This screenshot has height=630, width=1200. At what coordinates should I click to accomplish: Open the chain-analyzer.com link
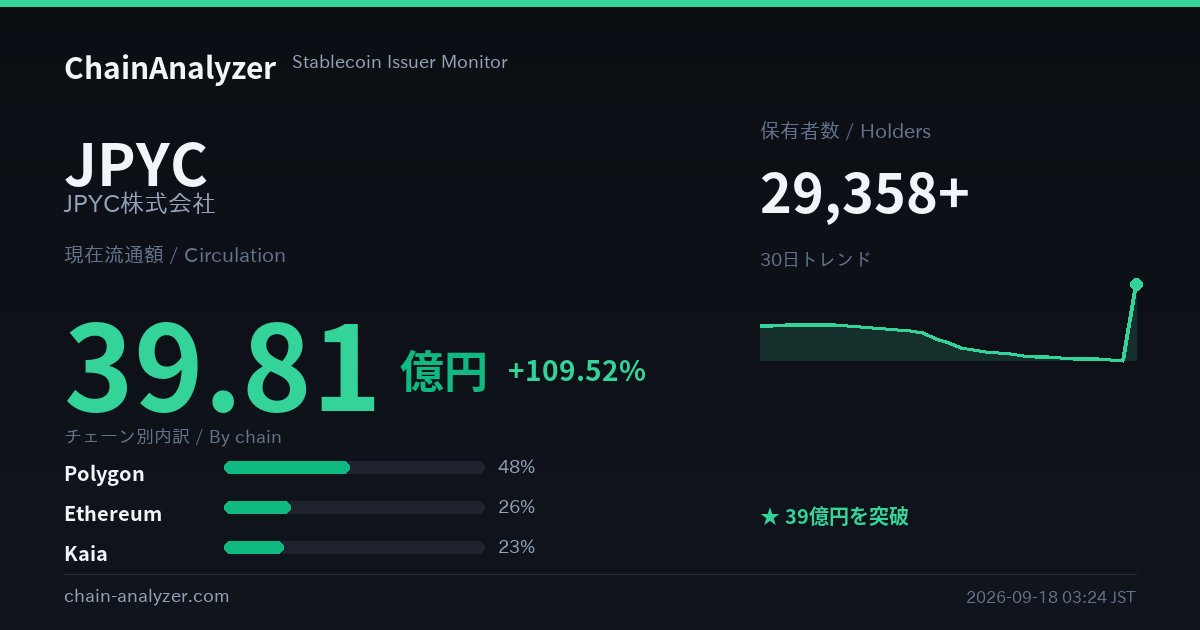147,596
